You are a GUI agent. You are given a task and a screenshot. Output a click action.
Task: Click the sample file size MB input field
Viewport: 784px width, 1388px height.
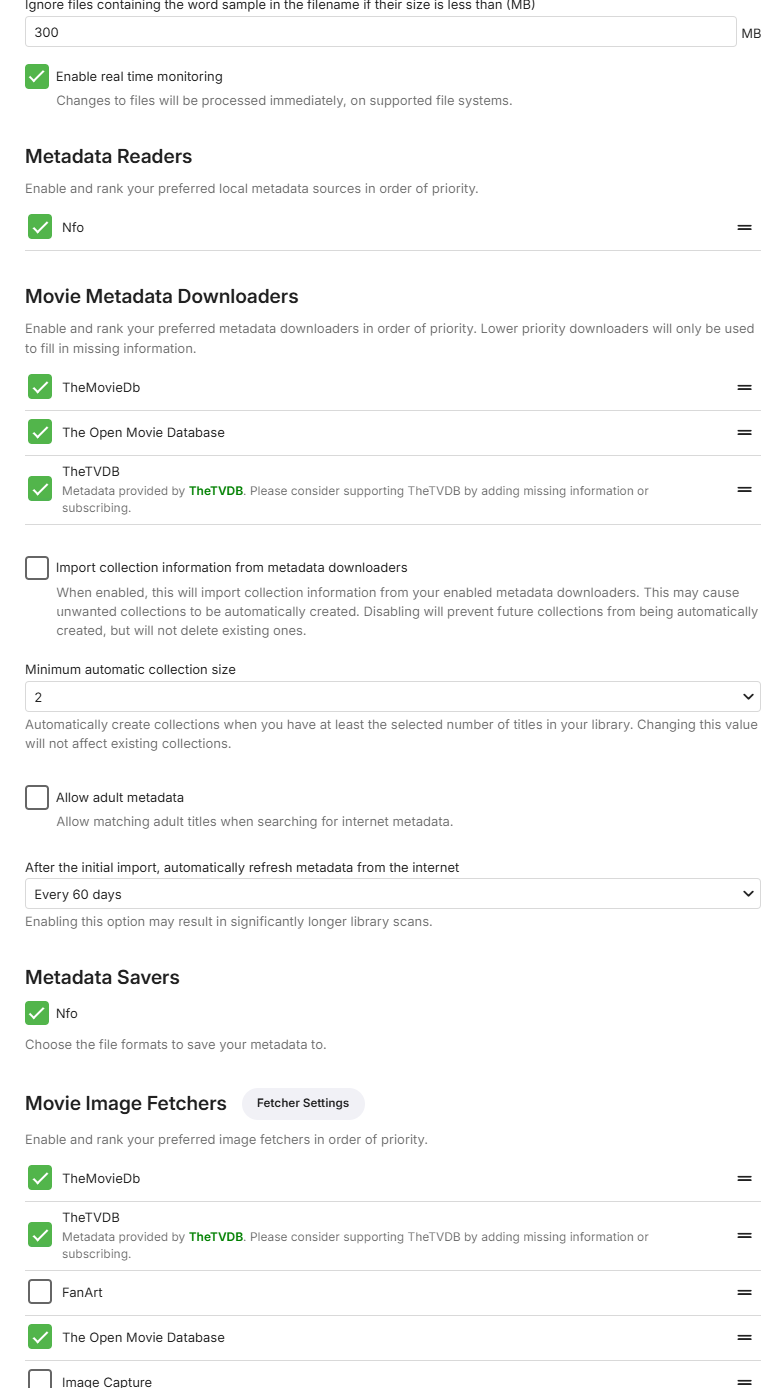click(380, 32)
